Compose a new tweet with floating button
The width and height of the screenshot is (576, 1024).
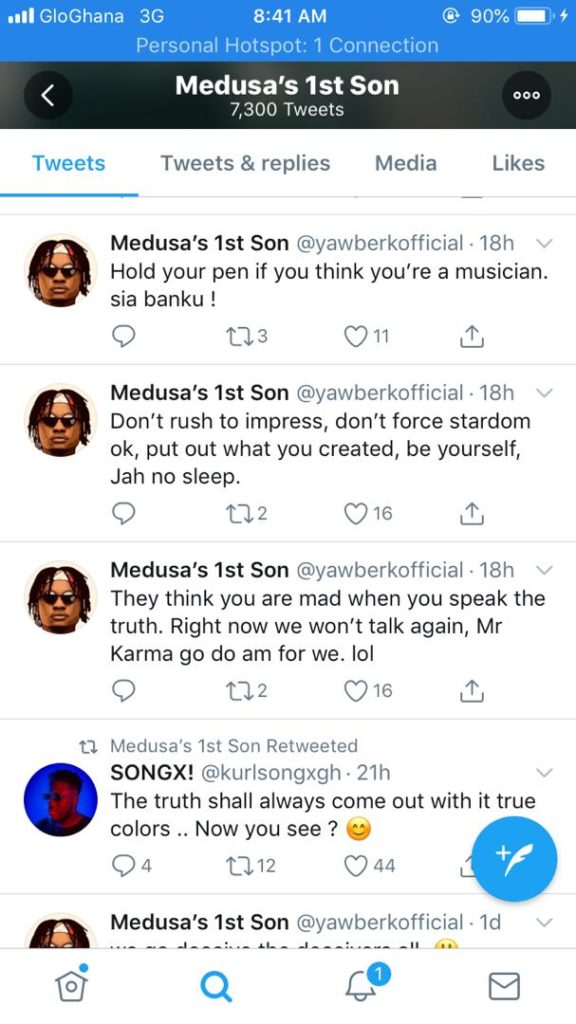515,859
